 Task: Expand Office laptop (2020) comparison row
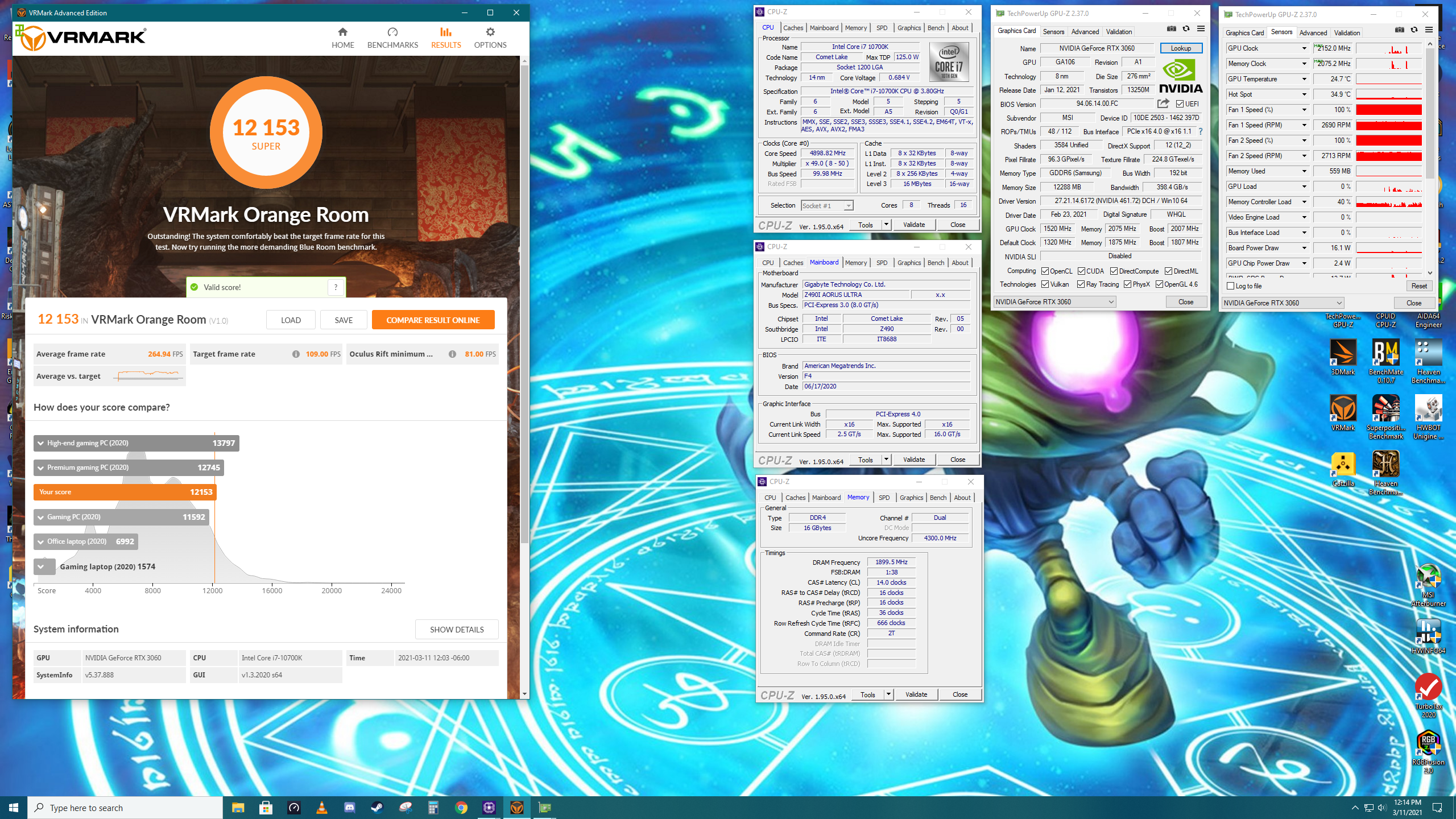click(x=86, y=541)
